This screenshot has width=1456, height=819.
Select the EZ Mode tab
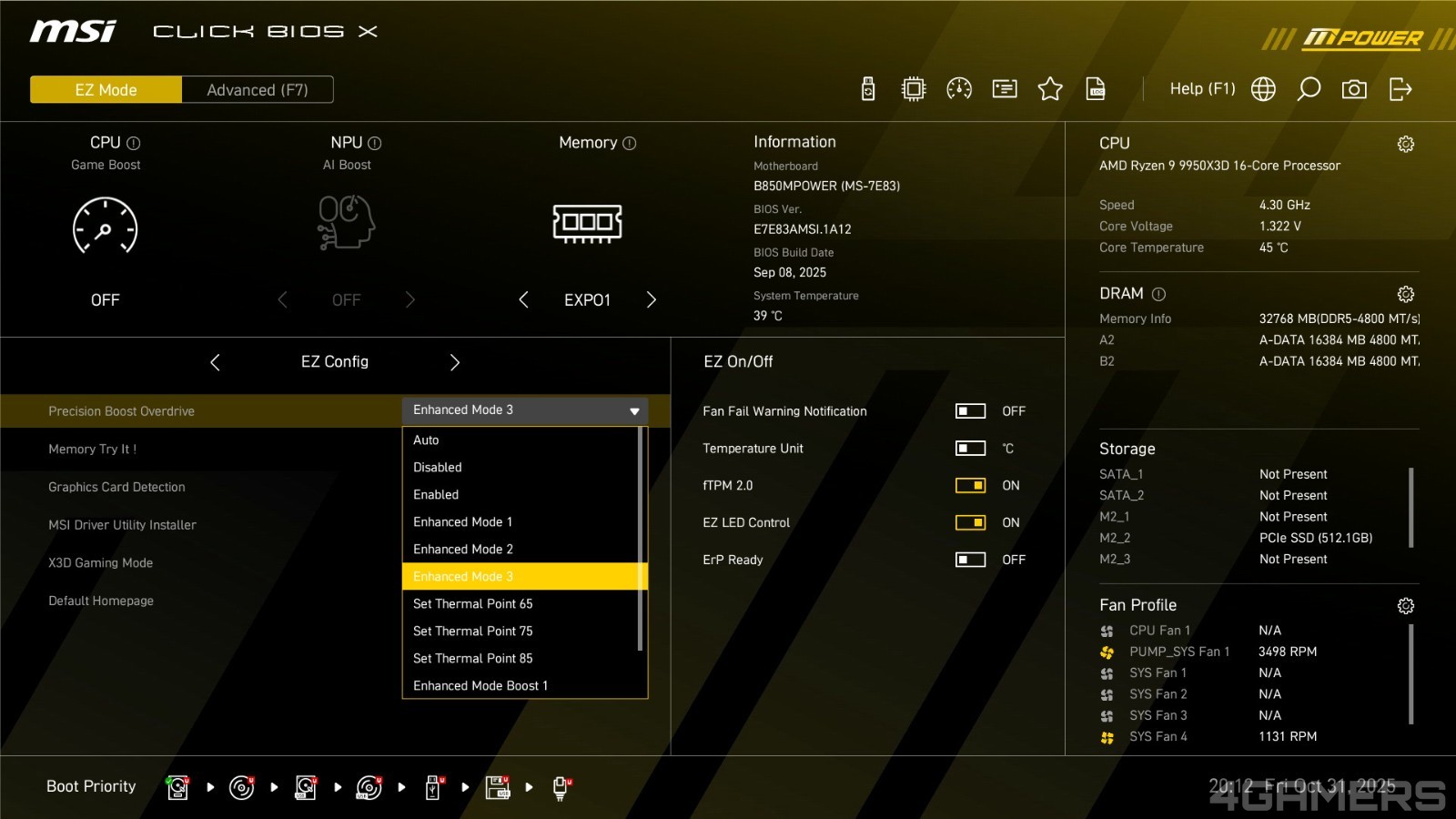(106, 90)
